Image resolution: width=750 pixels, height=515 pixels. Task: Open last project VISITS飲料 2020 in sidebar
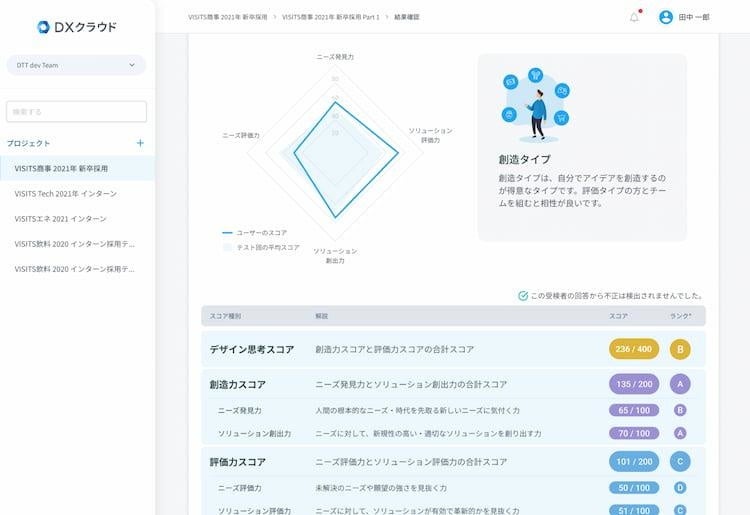point(77,269)
